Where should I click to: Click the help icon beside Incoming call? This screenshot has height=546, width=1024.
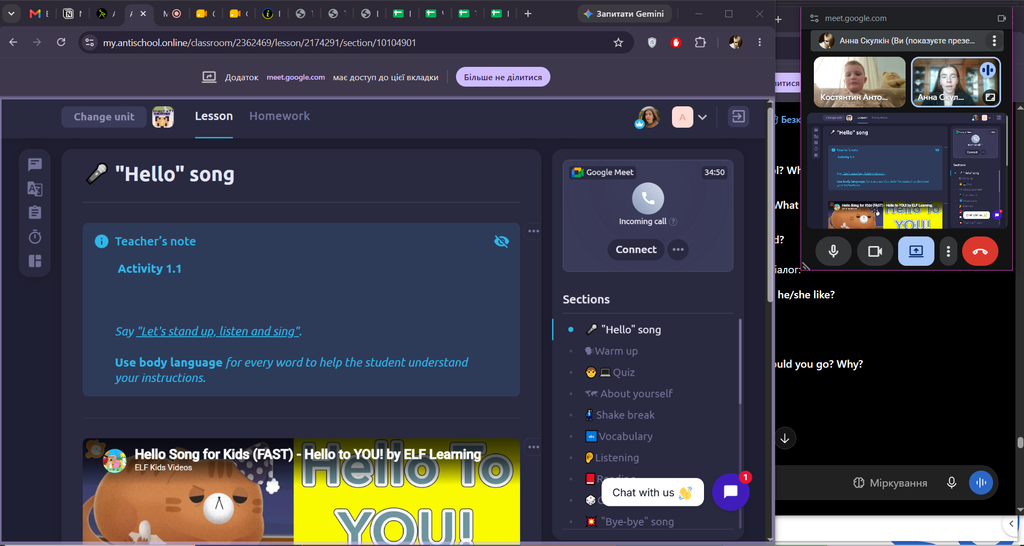click(x=673, y=221)
